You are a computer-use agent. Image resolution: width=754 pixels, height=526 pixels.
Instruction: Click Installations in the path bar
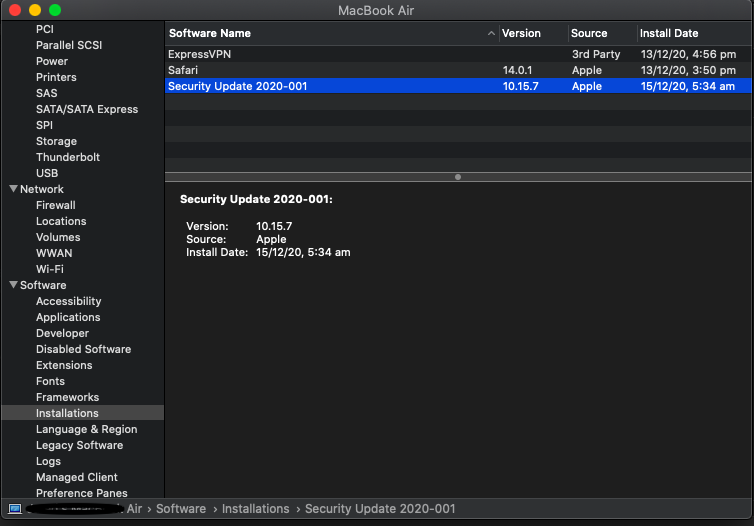255,509
